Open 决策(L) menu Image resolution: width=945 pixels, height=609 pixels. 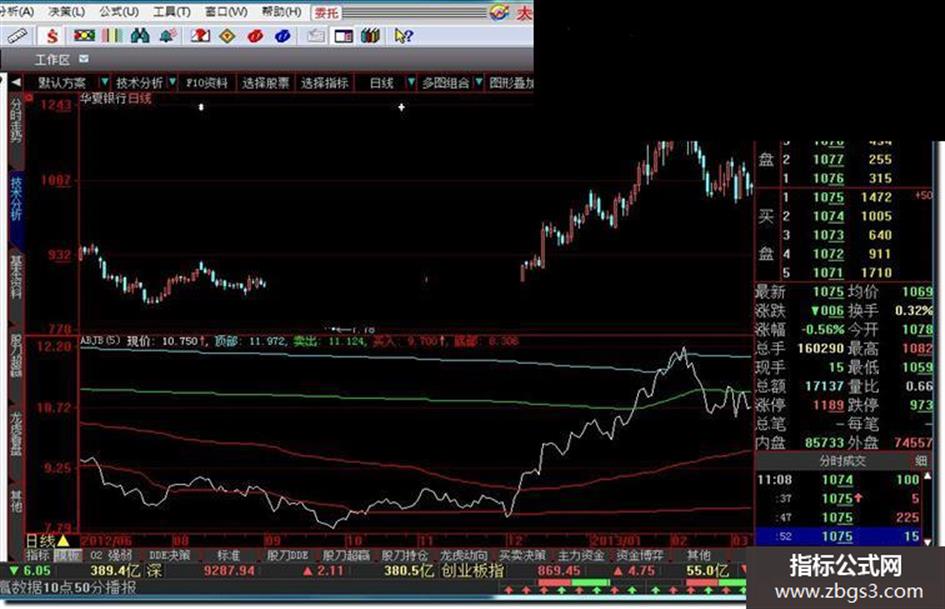tap(66, 11)
